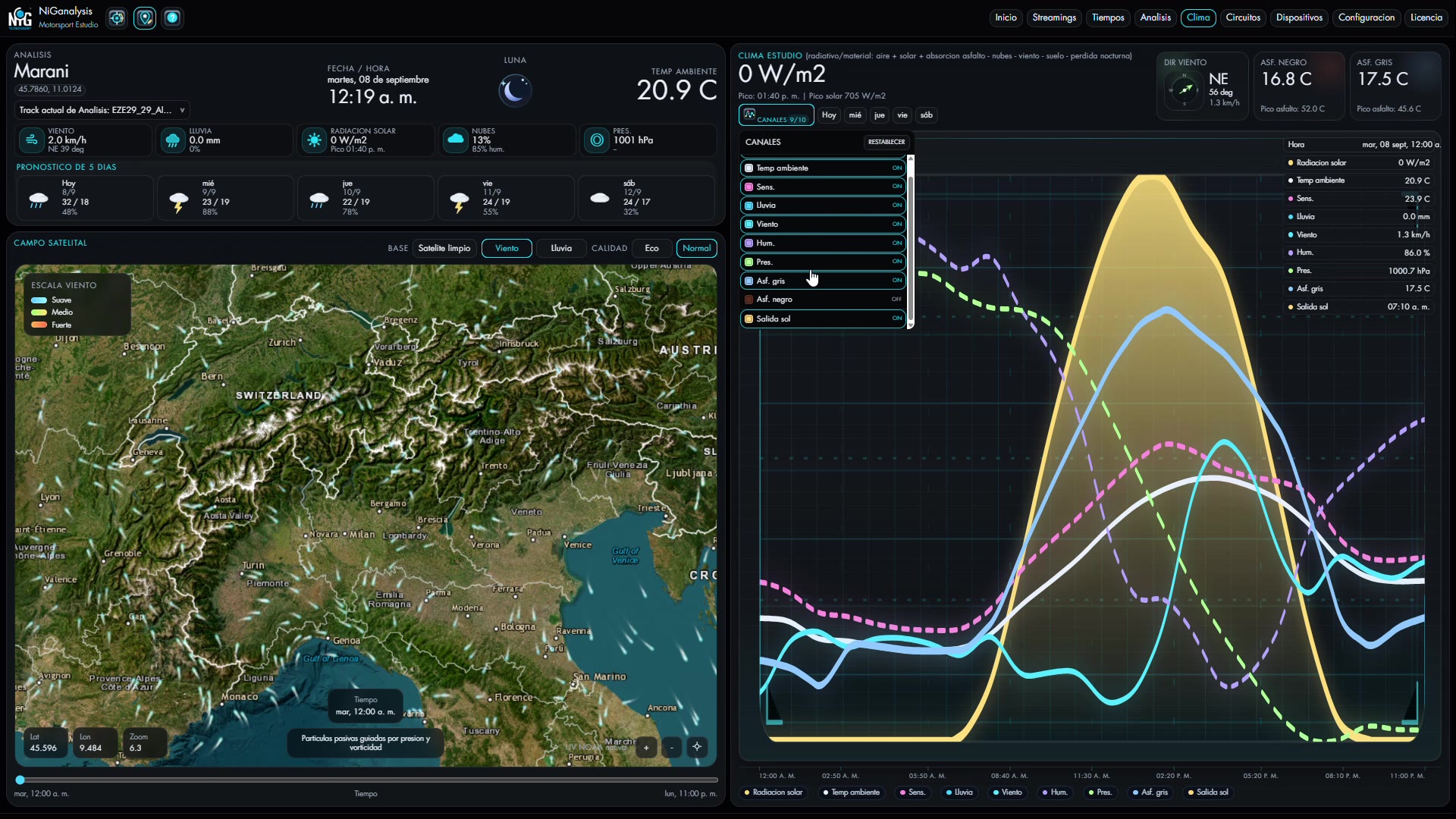Click the map time slider handle

click(x=20, y=780)
